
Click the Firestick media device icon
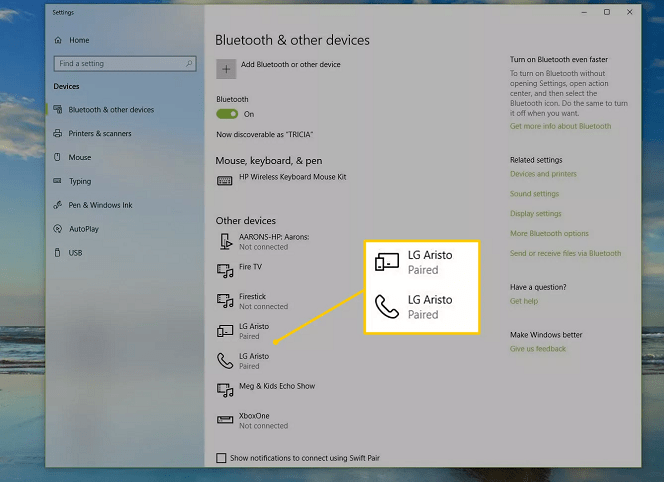click(x=225, y=301)
